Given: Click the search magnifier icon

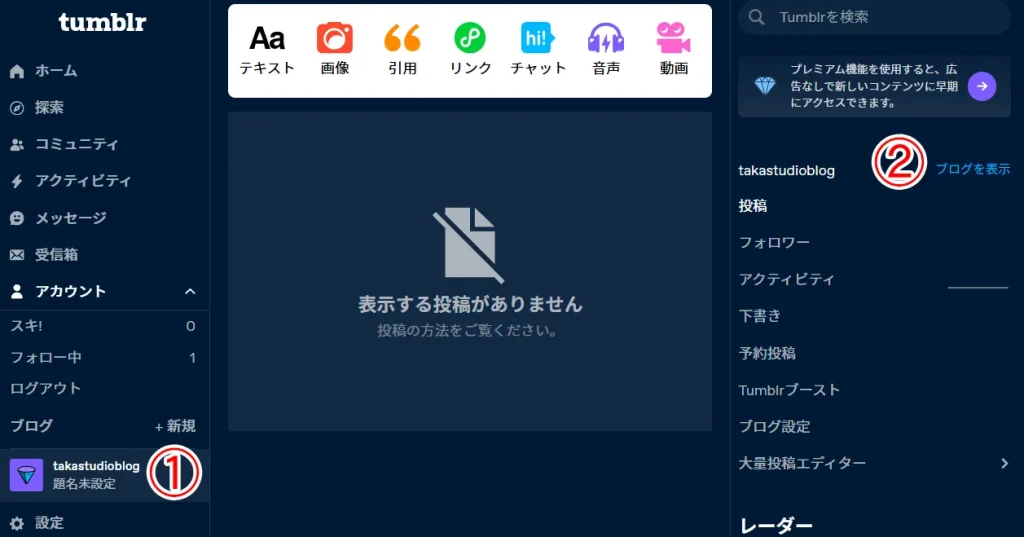Looking at the screenshot, I should [756, 17].
